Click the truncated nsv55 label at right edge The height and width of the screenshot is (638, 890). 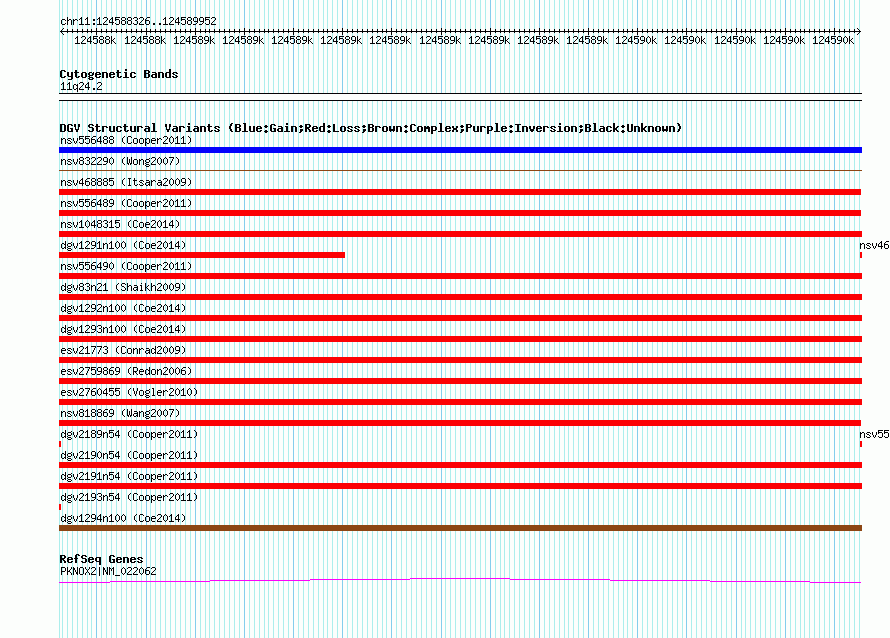[x=874, y=434]
